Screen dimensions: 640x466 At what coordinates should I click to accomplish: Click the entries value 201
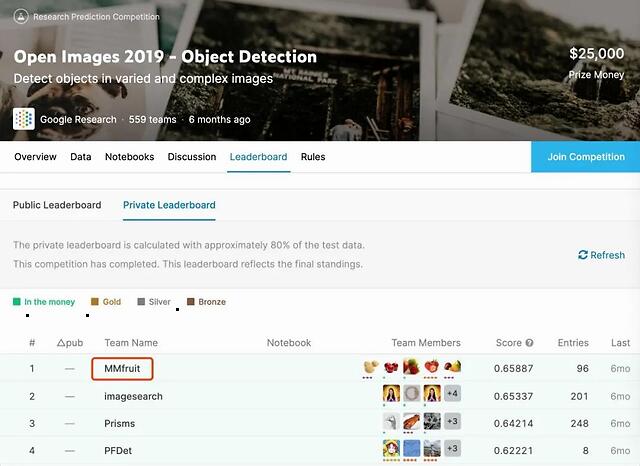tap(580, 396)
